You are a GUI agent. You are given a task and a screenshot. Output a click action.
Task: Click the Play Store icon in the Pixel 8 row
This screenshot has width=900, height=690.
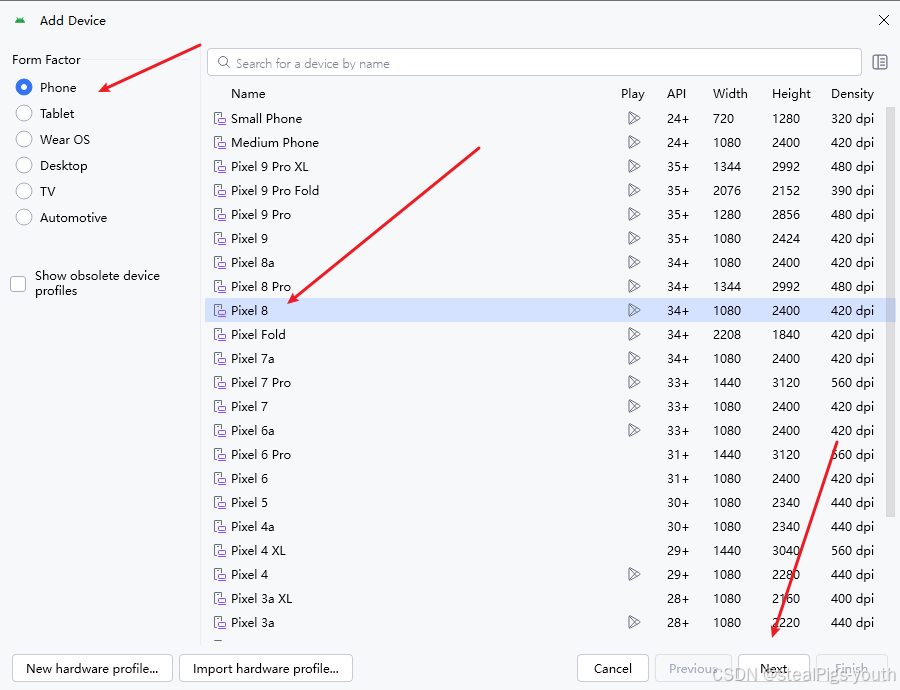point(634,311)
